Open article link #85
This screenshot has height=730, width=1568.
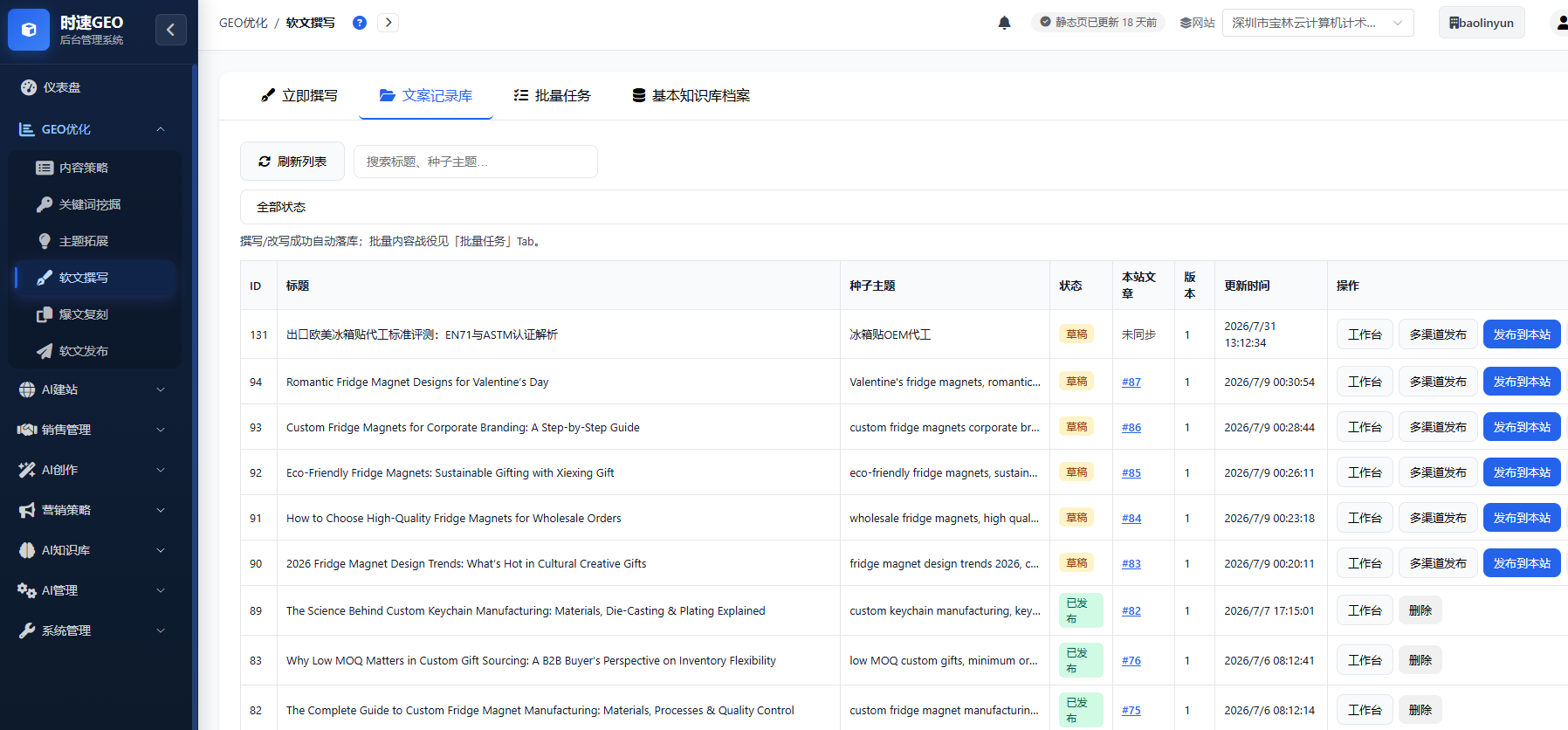pos(1131,472)
